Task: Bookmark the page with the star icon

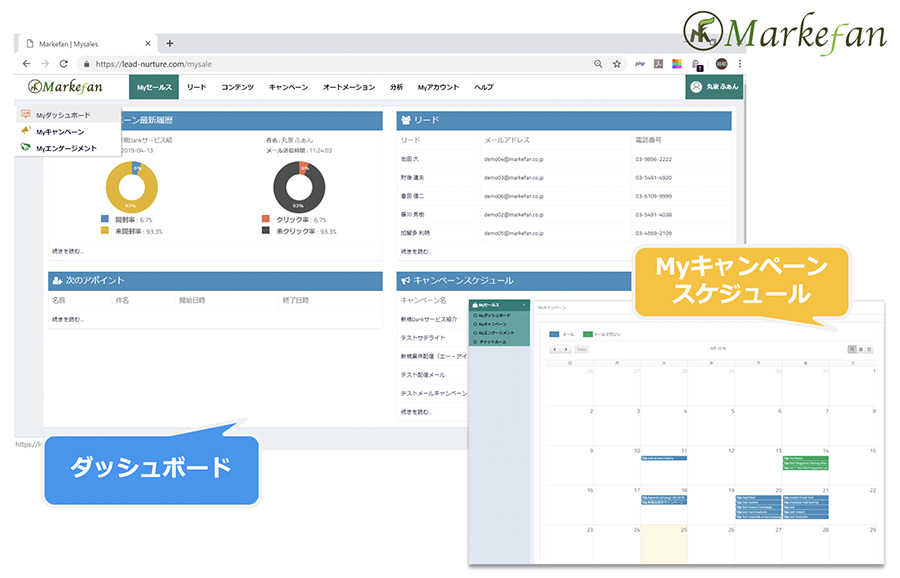Action: point(616,64)
